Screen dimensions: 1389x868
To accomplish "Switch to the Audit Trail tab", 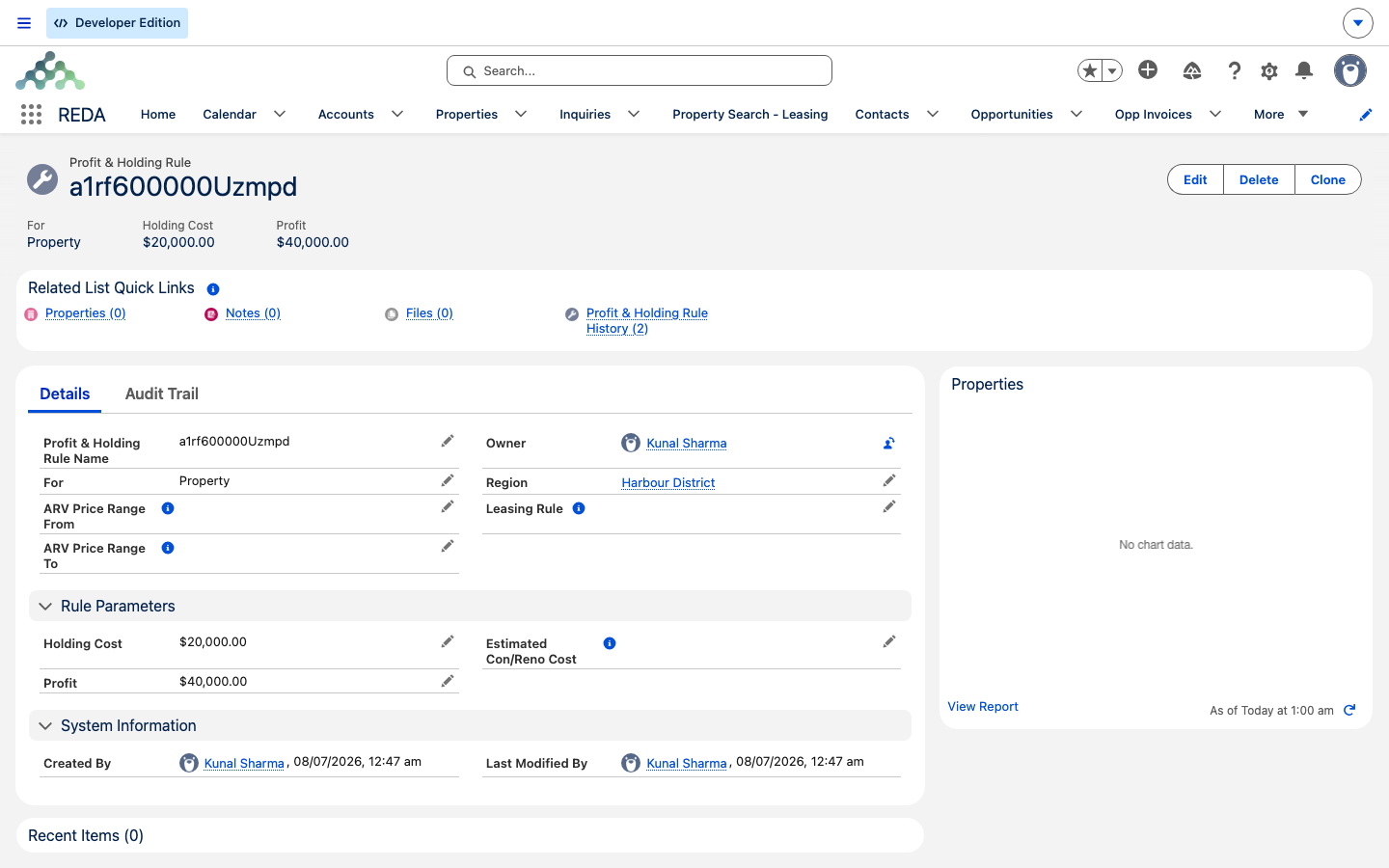I will point(162,393).
